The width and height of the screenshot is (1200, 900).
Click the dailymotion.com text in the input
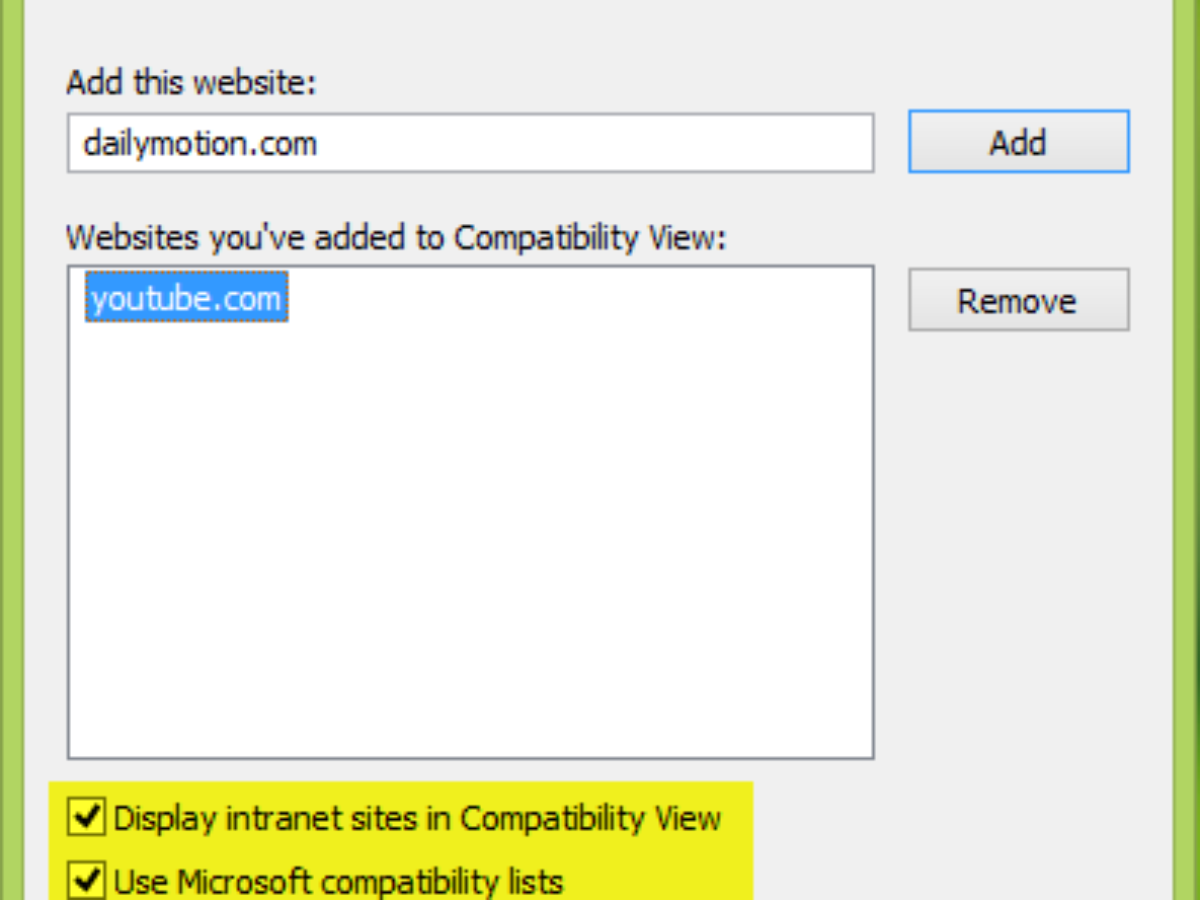(x=200, y=143)
